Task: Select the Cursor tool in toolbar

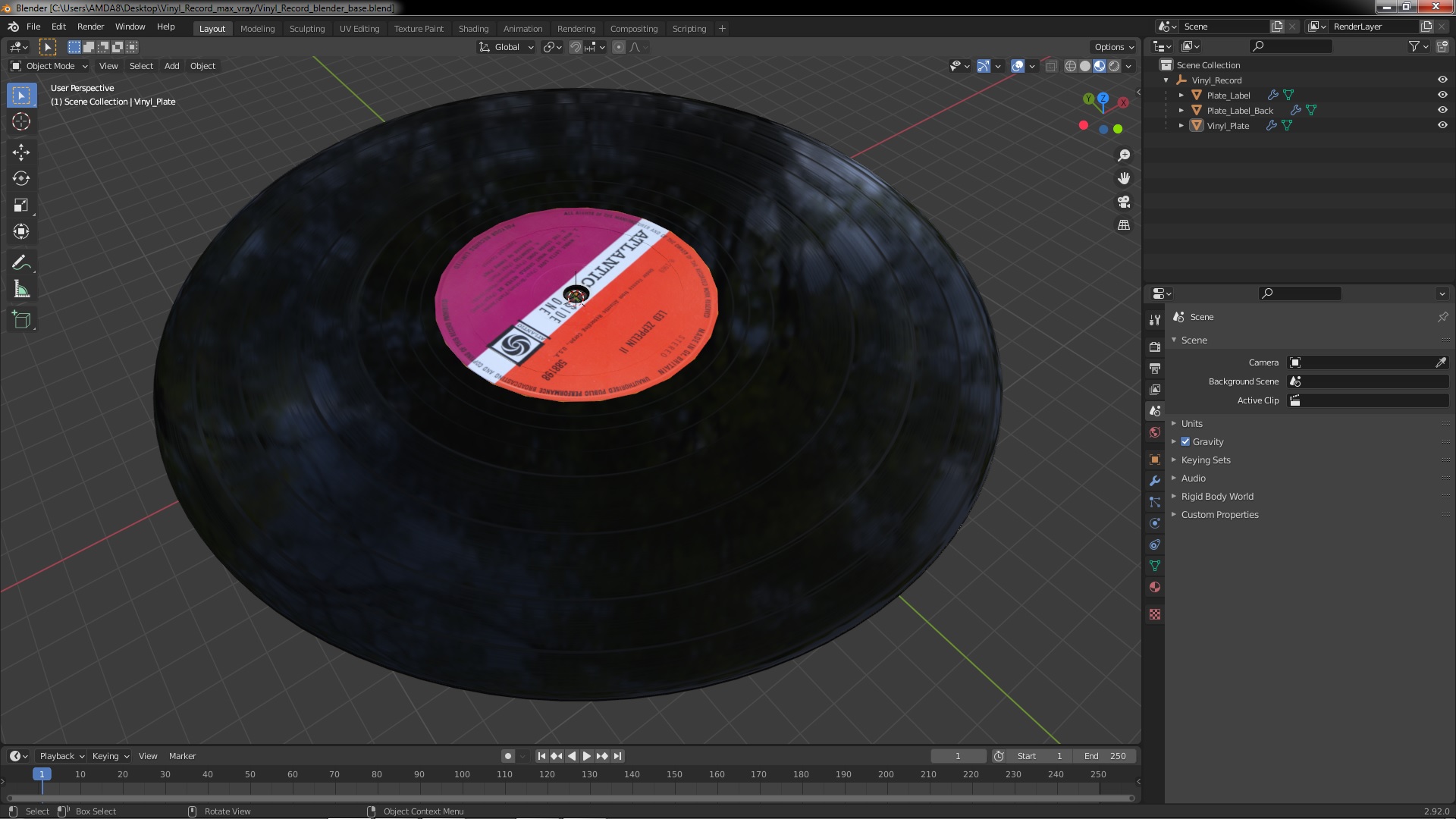Action: tap(21, 121)
